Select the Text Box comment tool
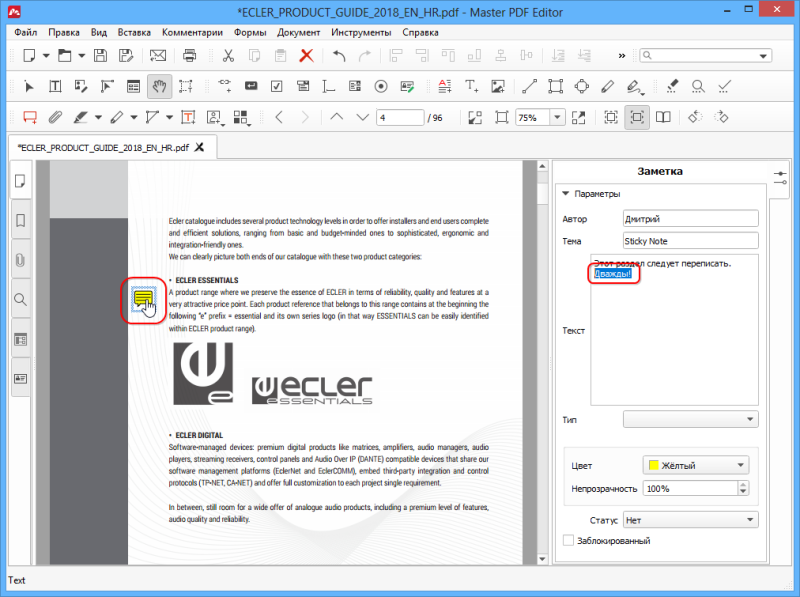Viewport: 800px width, 597px height. [188, 117]
